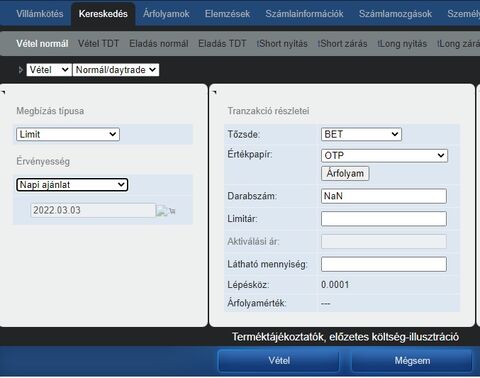Open the Vétel direction dropdown
Viewport: 480px width, 378px height.
pos(49,70)
